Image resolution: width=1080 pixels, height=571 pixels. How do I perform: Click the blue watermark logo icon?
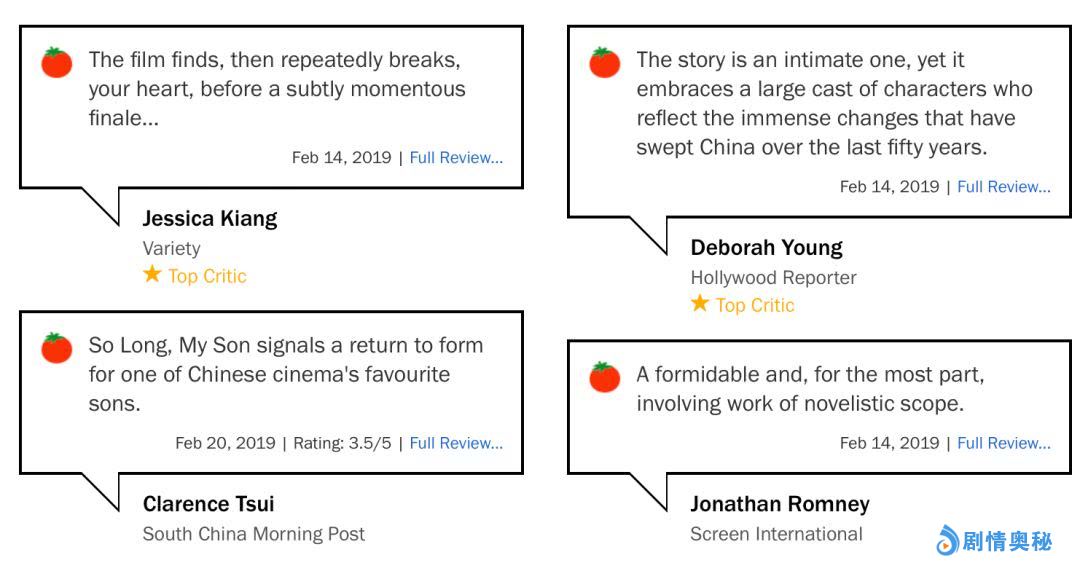[946, 542]
